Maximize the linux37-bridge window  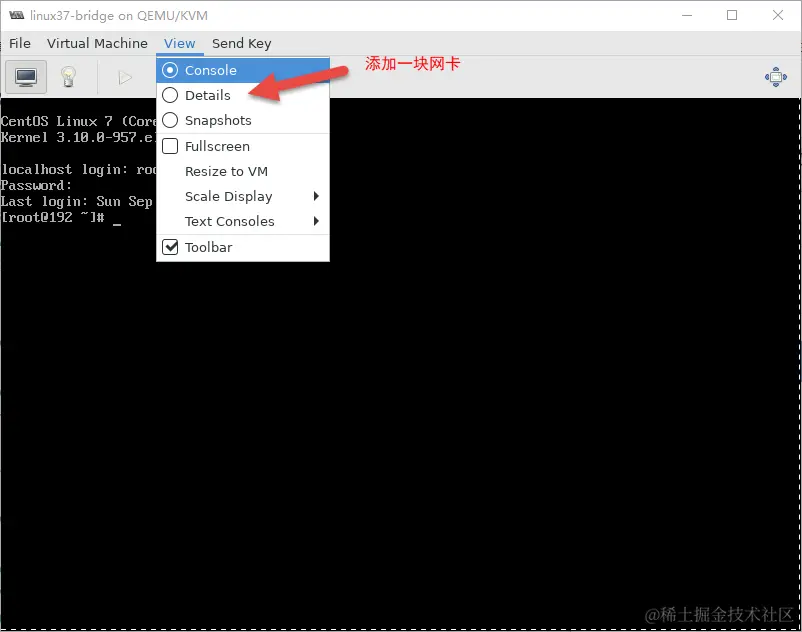click(732, 15)
